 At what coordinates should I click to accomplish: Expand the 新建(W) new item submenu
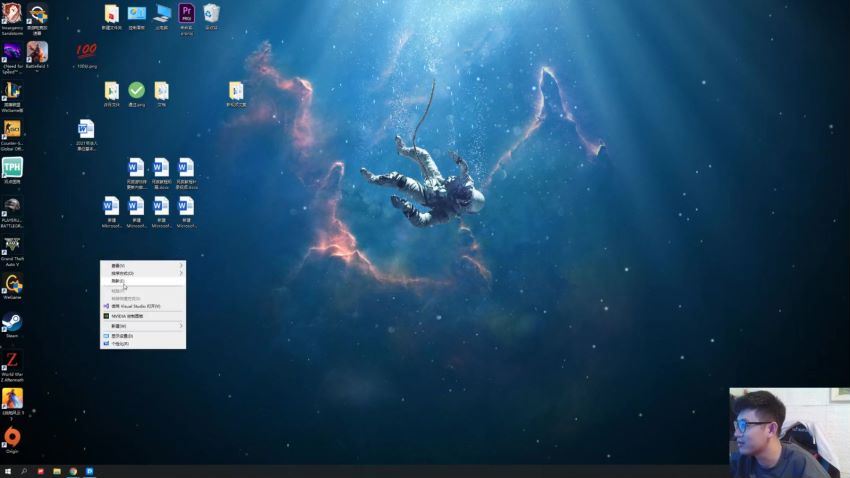[x=143, y=326]
